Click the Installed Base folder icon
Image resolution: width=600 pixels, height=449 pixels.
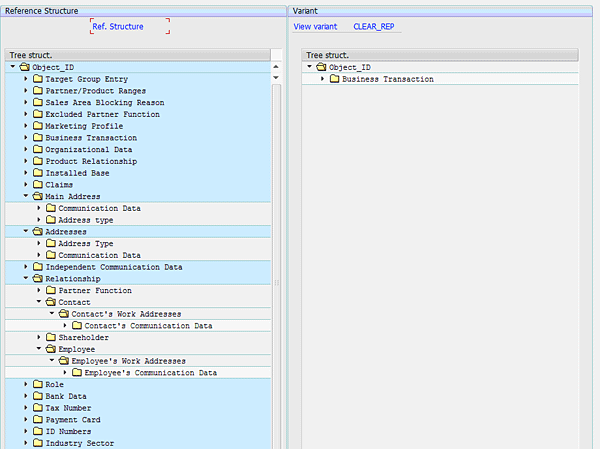[38, 173]
